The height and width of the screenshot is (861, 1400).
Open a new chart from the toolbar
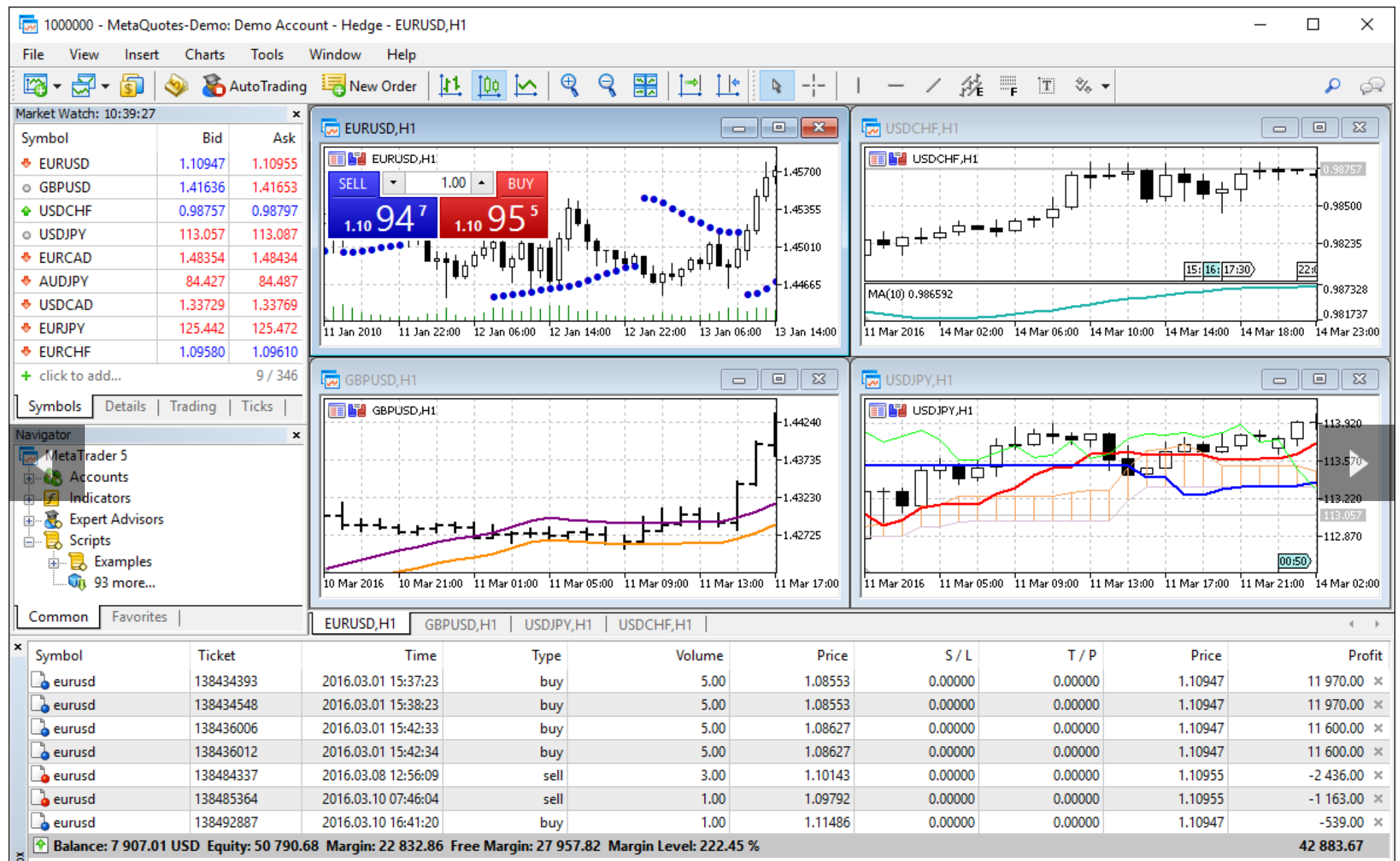coord(35,86)
